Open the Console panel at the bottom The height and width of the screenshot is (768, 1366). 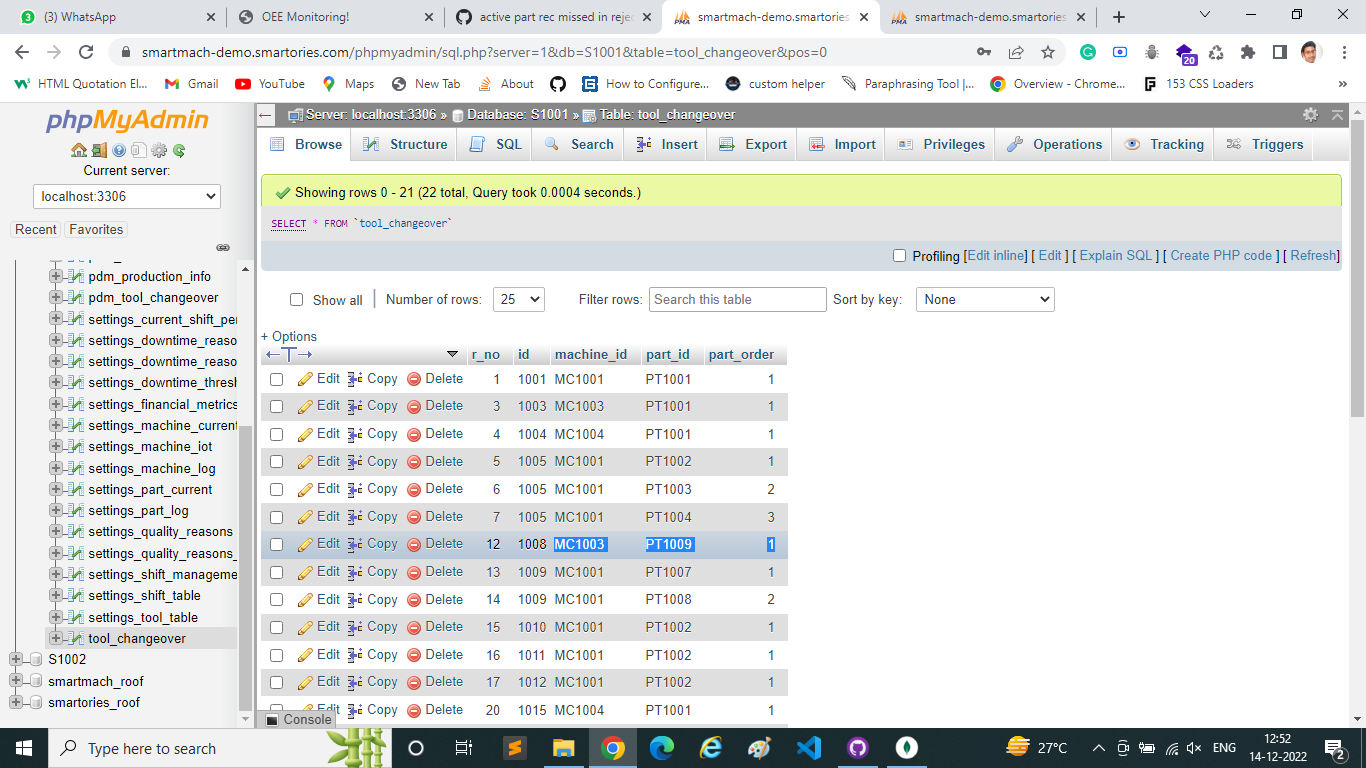pos(305,719)
